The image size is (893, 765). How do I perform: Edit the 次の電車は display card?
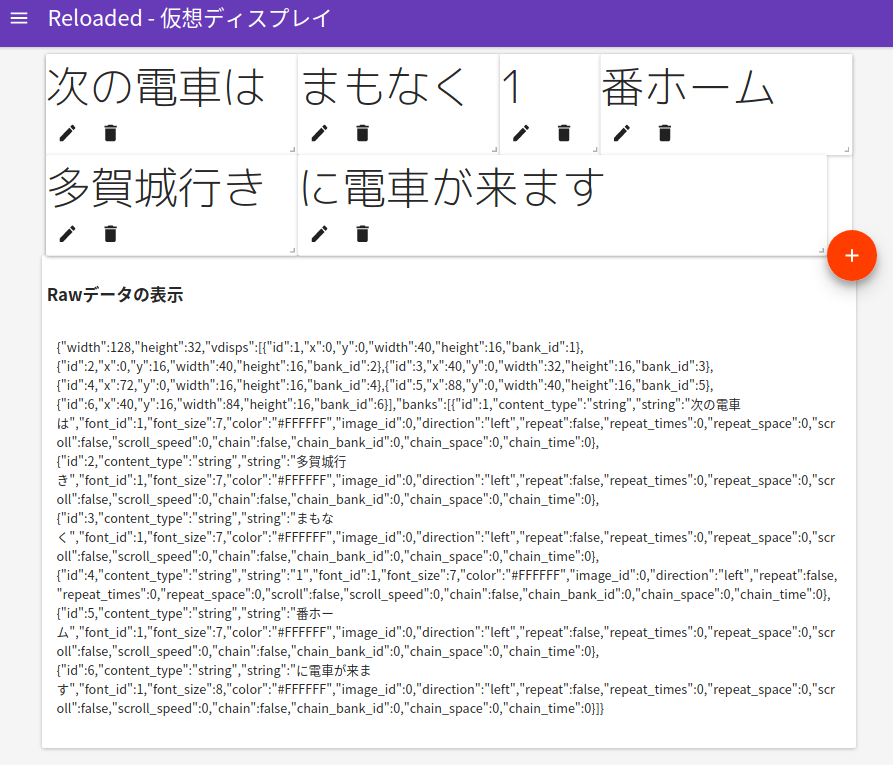tap(67, 133)
